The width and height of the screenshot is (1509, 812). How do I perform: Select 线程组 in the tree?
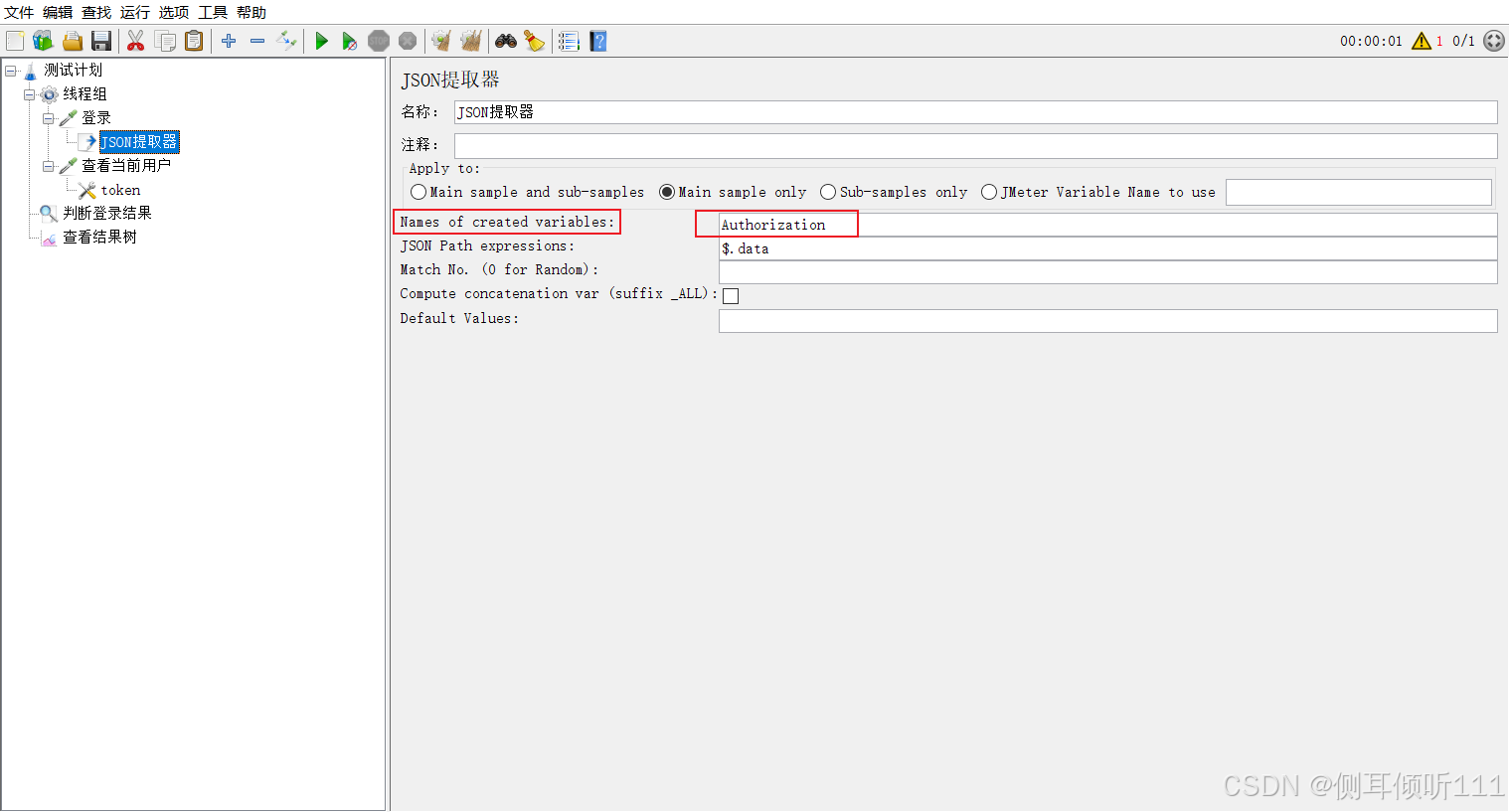click(x=84, y=93)
